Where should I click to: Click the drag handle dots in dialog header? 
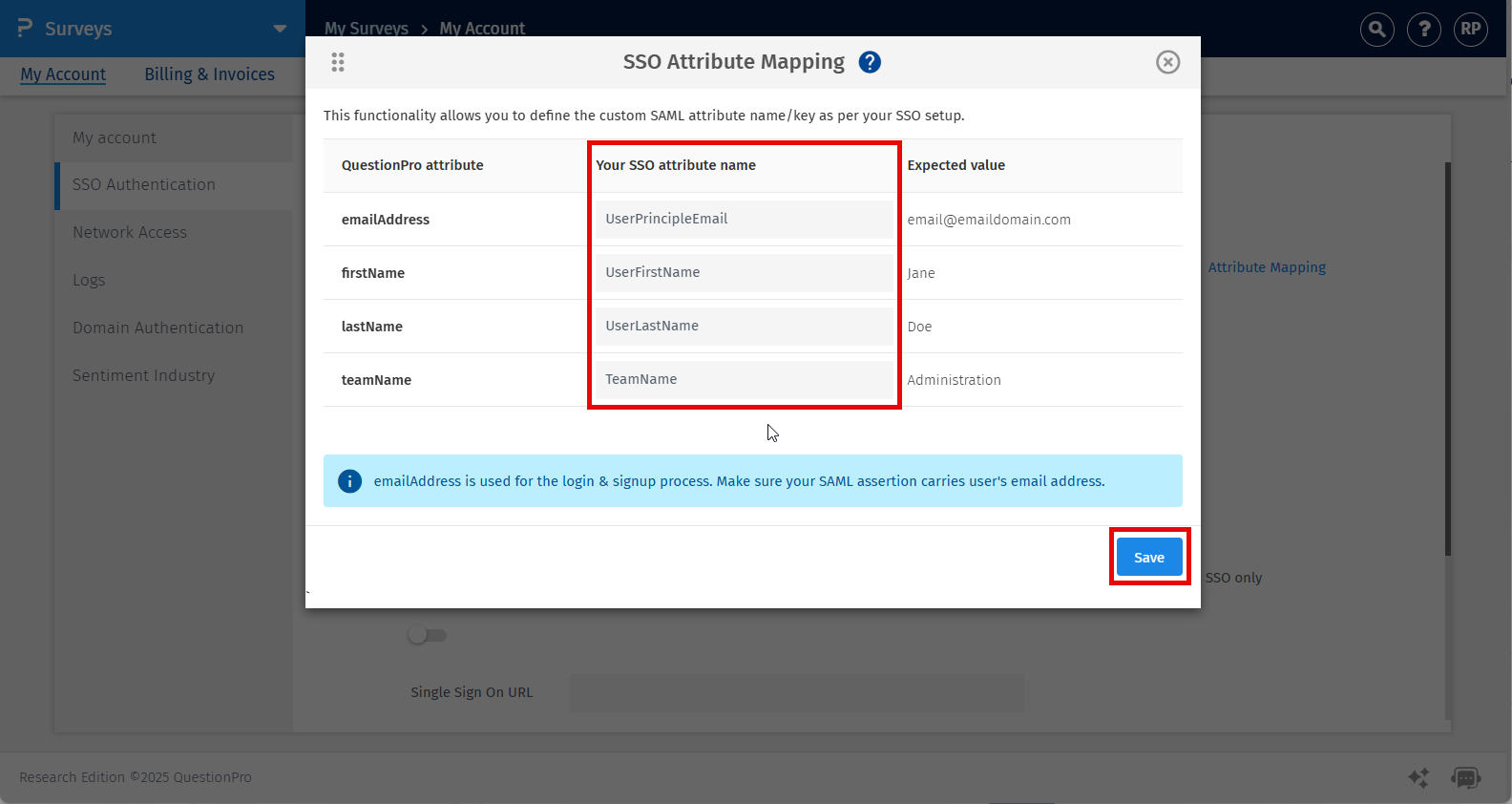click(x=337, y=62)
